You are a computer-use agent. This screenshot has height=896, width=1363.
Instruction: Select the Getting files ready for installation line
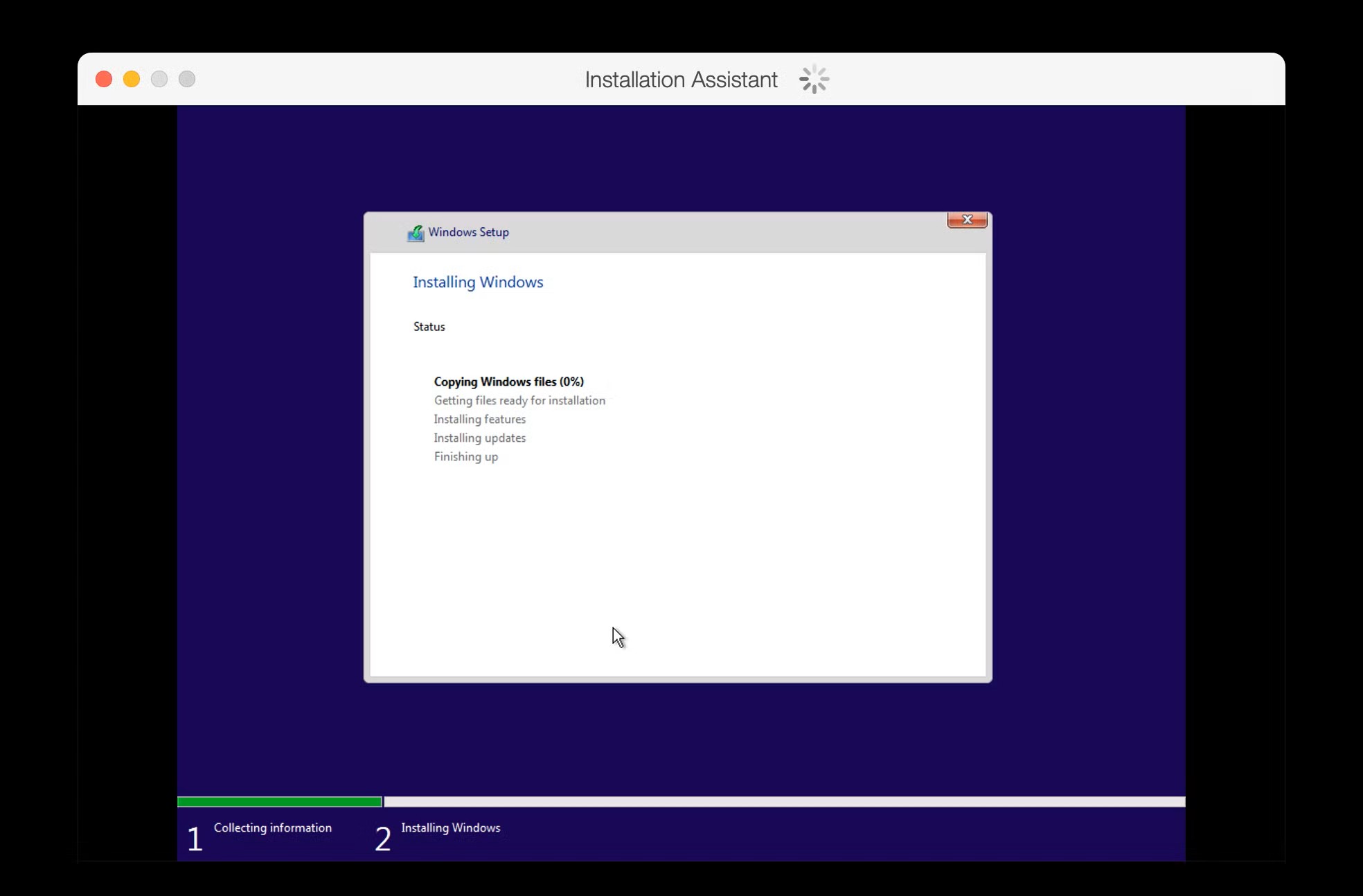pos(519,400)
